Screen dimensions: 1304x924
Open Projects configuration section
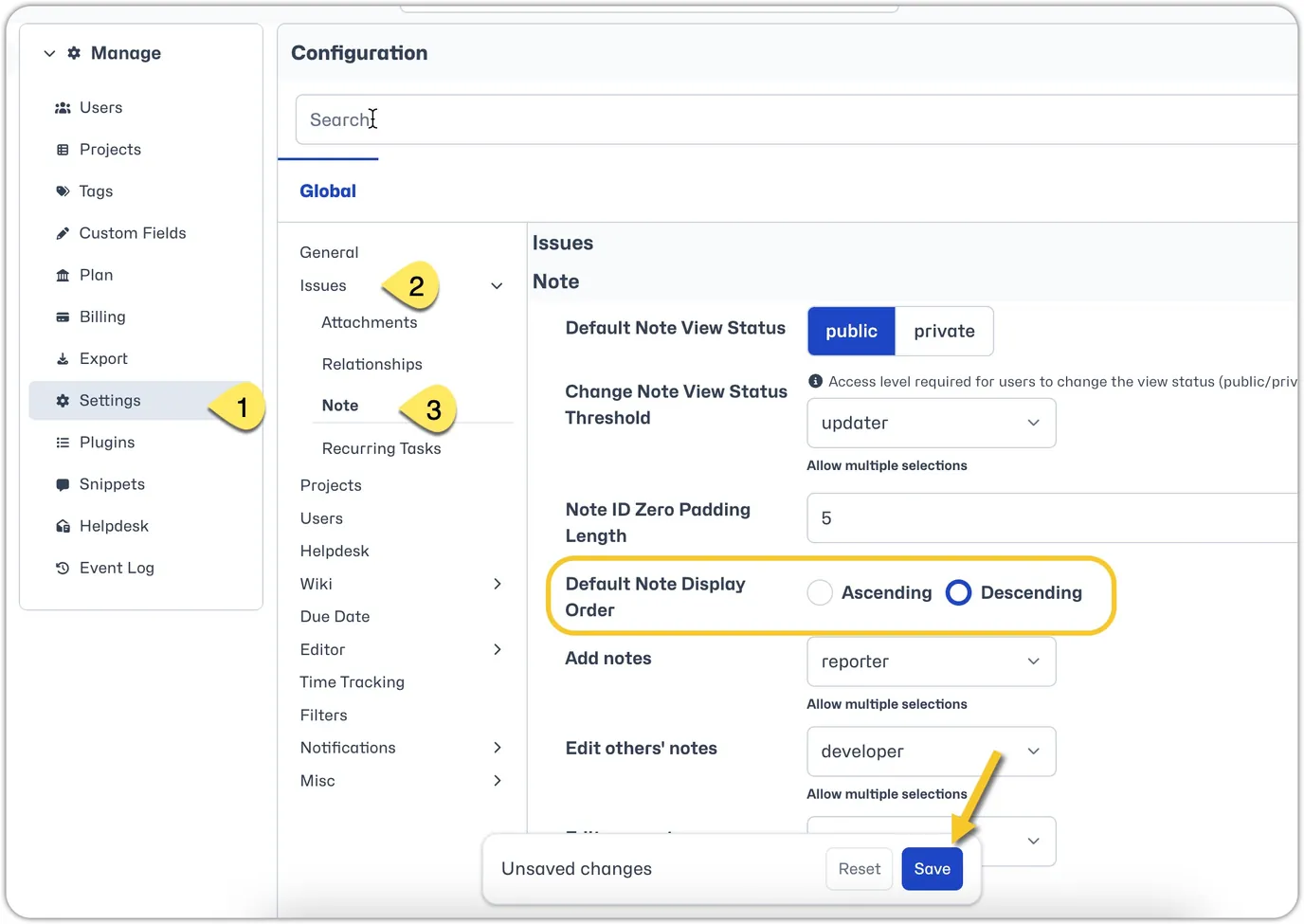point(331,485)
